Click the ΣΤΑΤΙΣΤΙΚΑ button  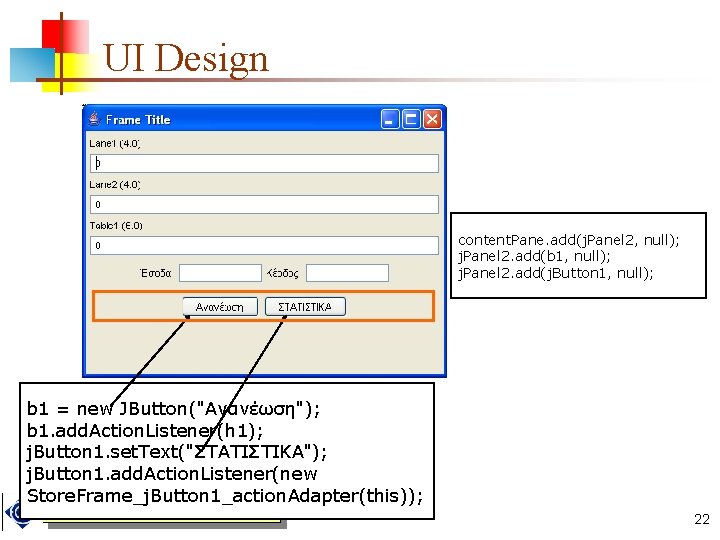click(x=305, y=307)
